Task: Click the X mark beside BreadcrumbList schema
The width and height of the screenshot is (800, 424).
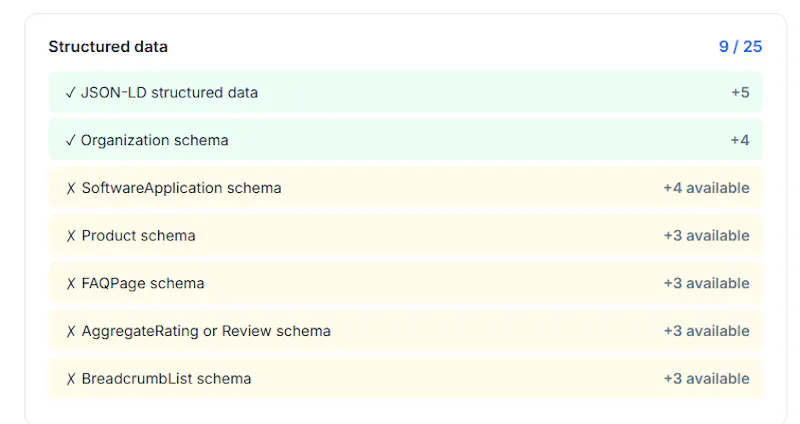Action: click(x=71, y=379)
